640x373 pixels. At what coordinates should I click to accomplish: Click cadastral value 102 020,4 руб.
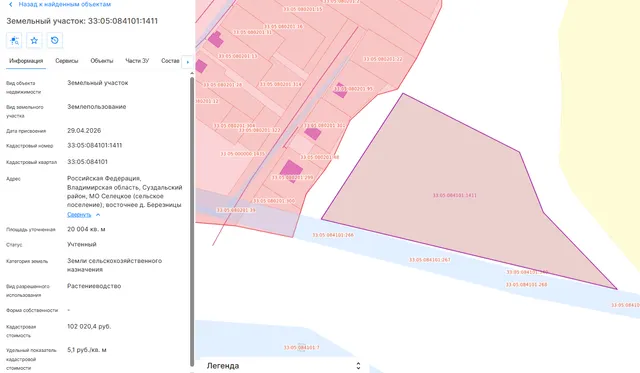(x=89, y=326)
